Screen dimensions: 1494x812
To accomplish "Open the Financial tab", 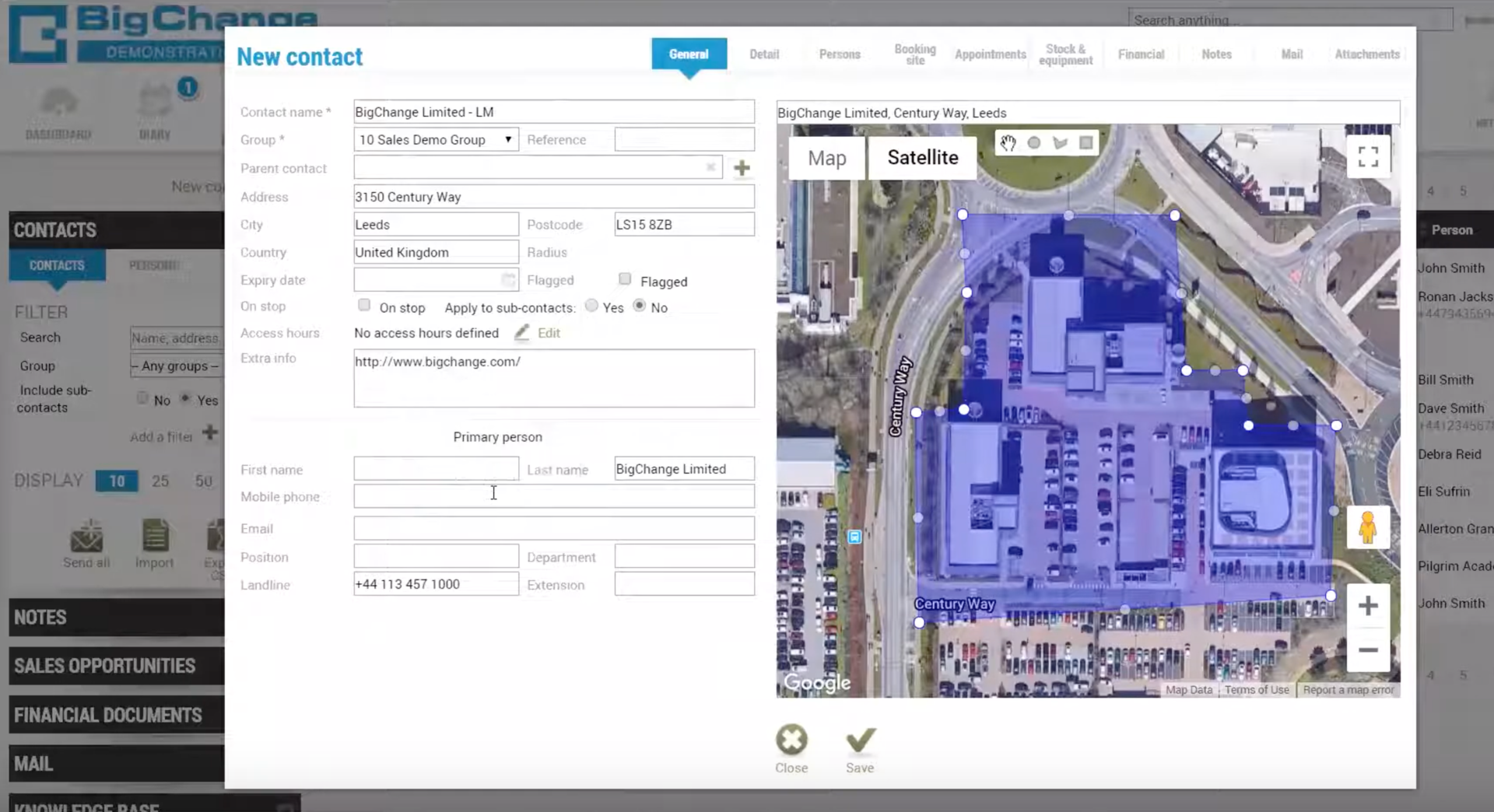I will 1141,54.
